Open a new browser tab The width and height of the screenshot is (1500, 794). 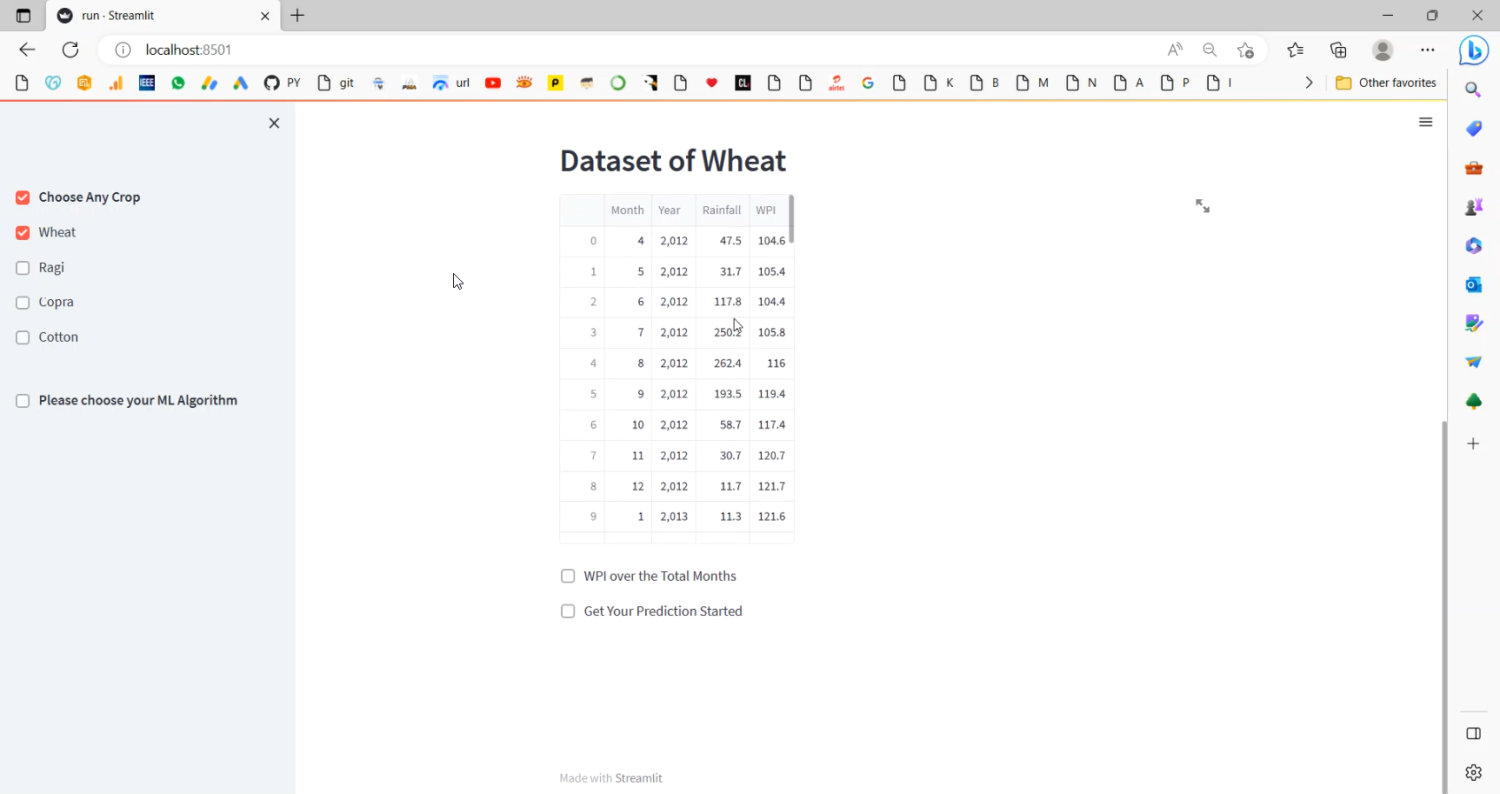click(x=297, y=16)
